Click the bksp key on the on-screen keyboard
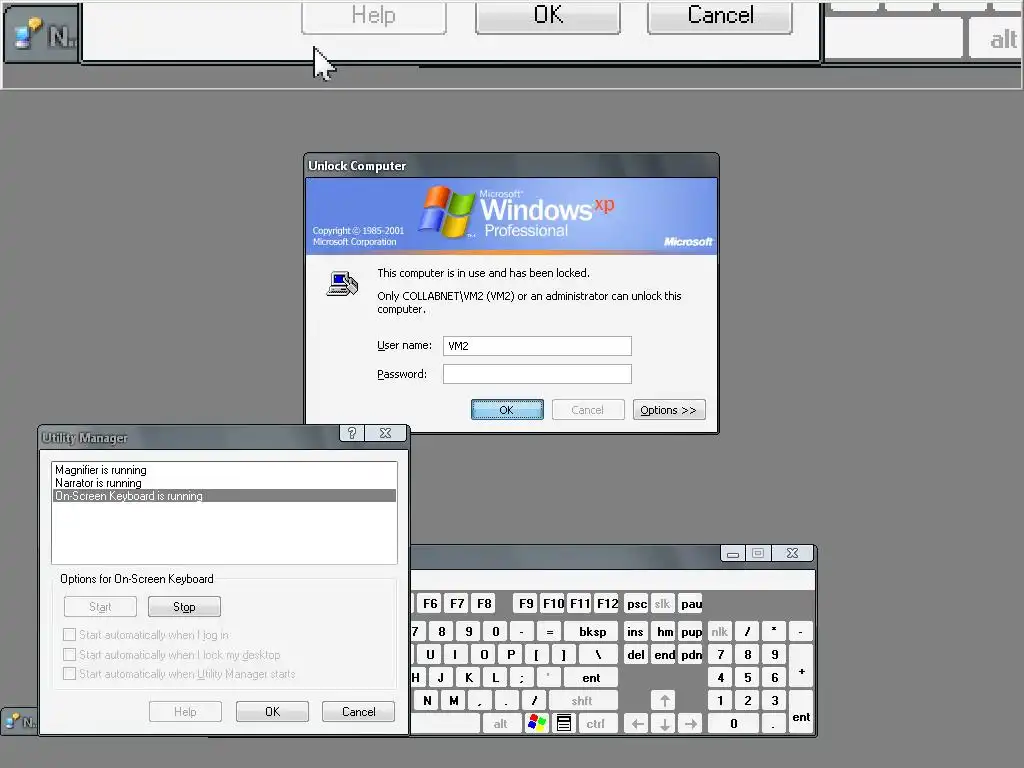The width and height of the screenshot is (1024, 768). (592, 632)
